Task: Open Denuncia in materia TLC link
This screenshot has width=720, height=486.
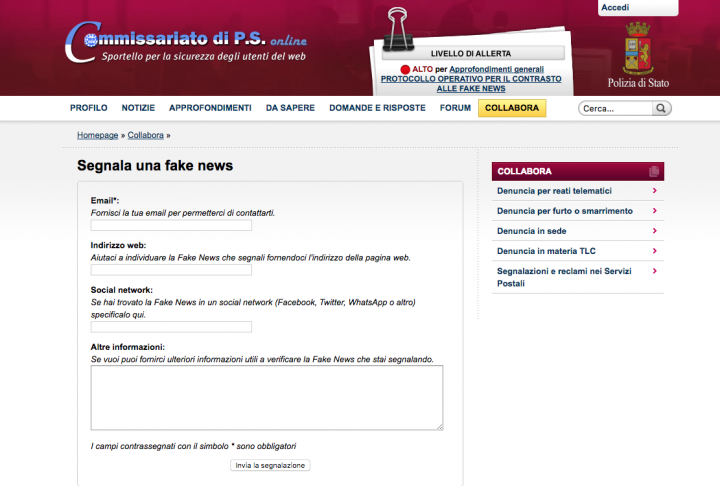Action: click(x=546, y=251)
